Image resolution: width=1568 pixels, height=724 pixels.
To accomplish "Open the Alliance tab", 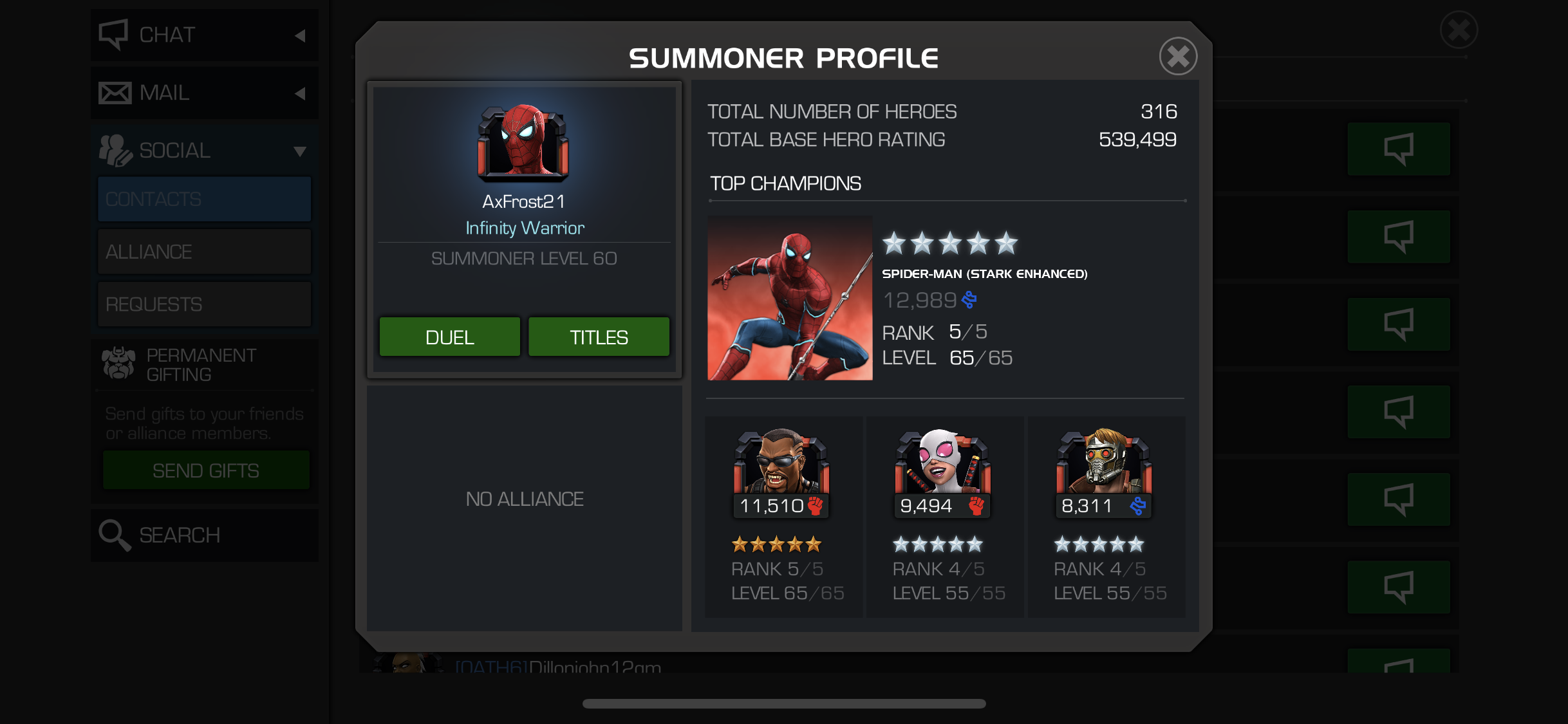I will click(x=204, y=252).
